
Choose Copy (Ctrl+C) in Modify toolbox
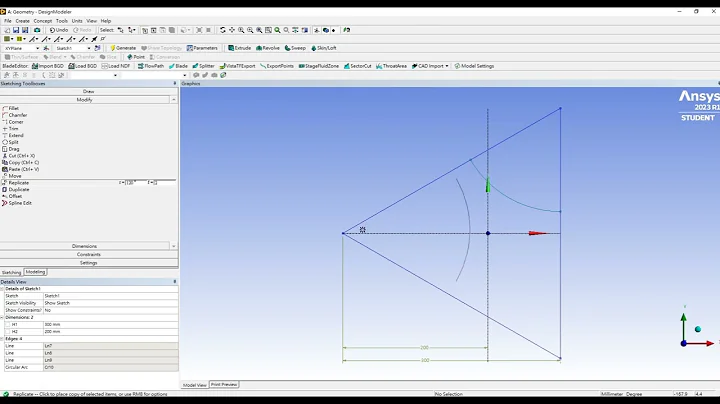(x=20, y=163)
